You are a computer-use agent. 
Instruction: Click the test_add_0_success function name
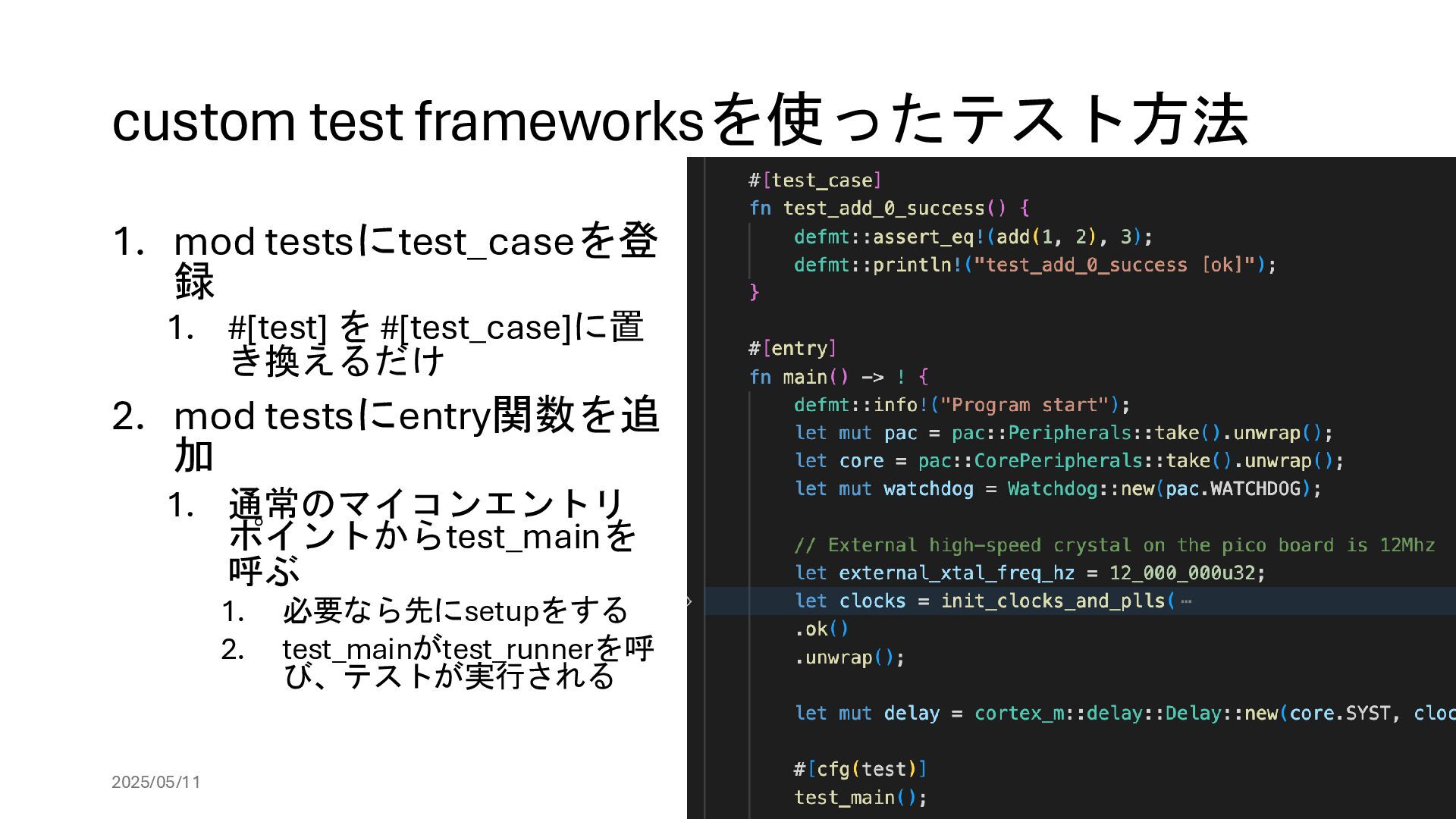coord(883,209)
